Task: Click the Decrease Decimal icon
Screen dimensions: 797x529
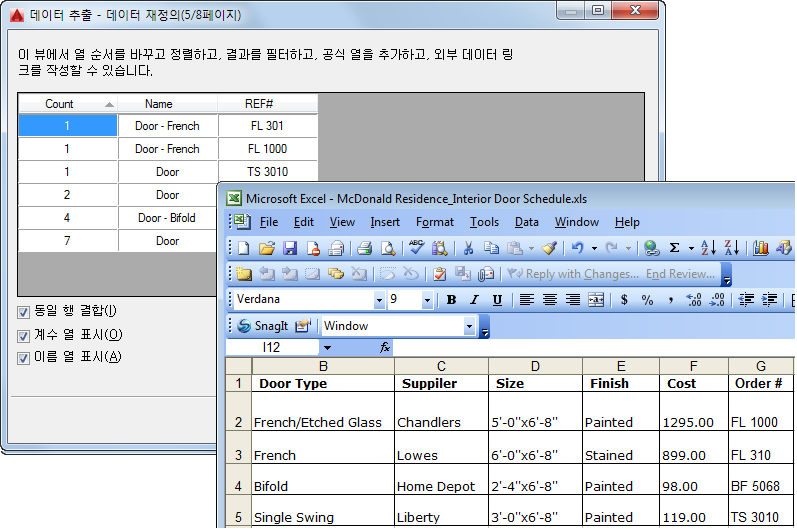Action: coord(717,300)
